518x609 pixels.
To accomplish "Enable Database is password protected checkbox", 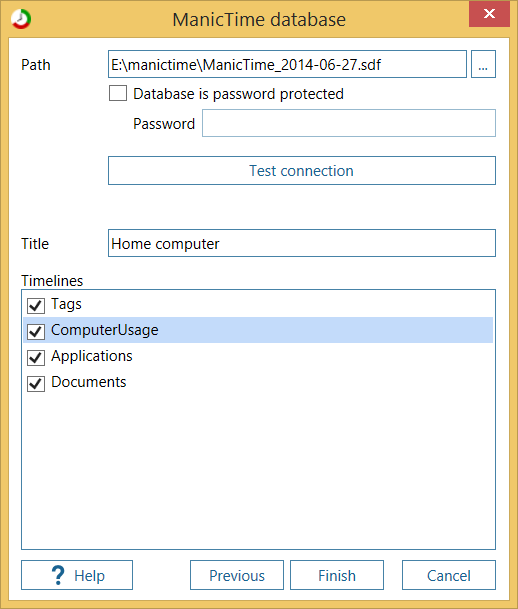I will coord(118,94).
